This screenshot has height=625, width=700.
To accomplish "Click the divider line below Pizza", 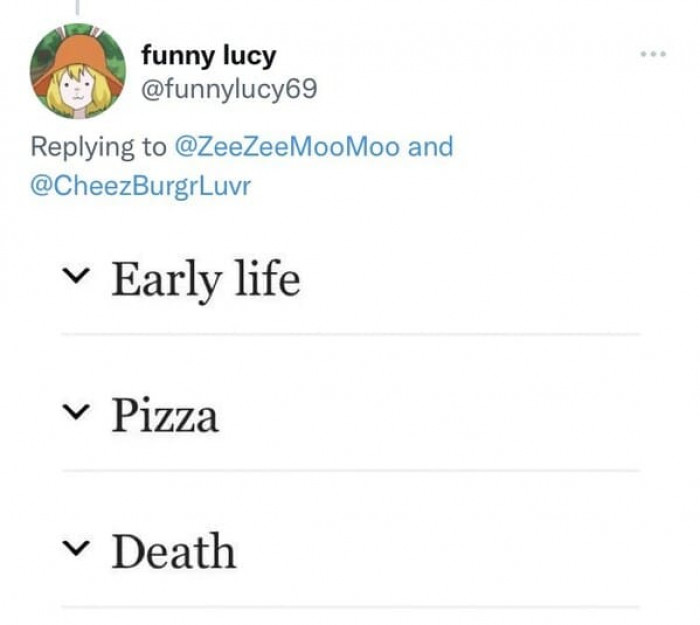I will [x=350, y=470].
